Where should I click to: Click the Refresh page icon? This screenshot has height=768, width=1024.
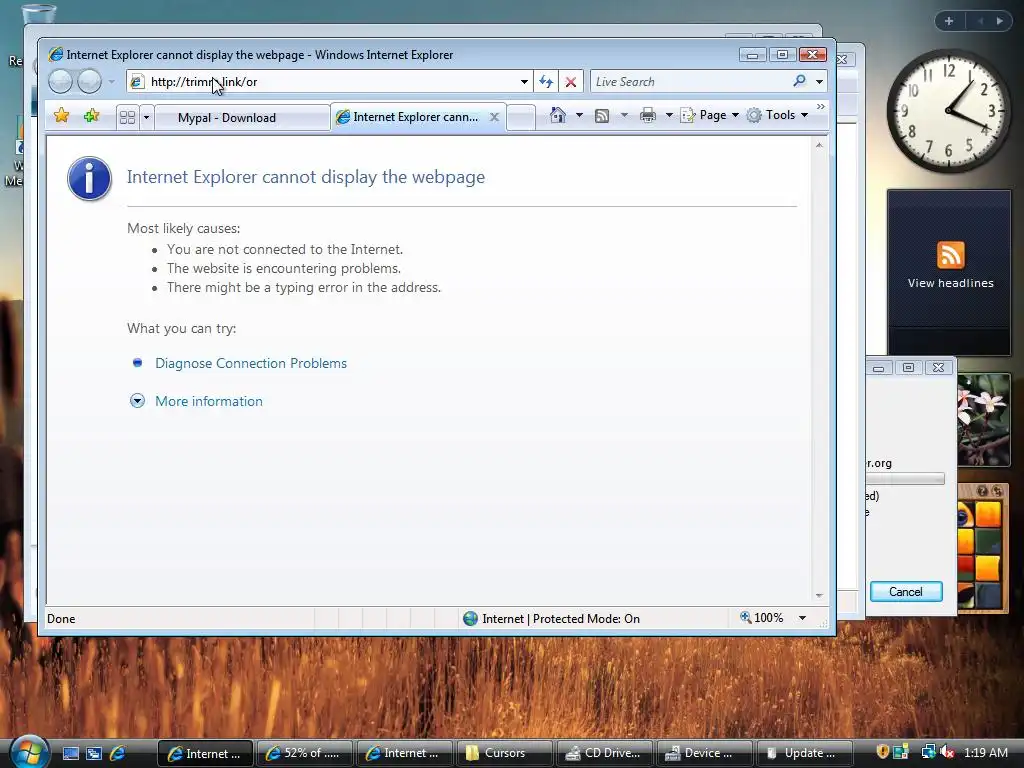[546, 82]
